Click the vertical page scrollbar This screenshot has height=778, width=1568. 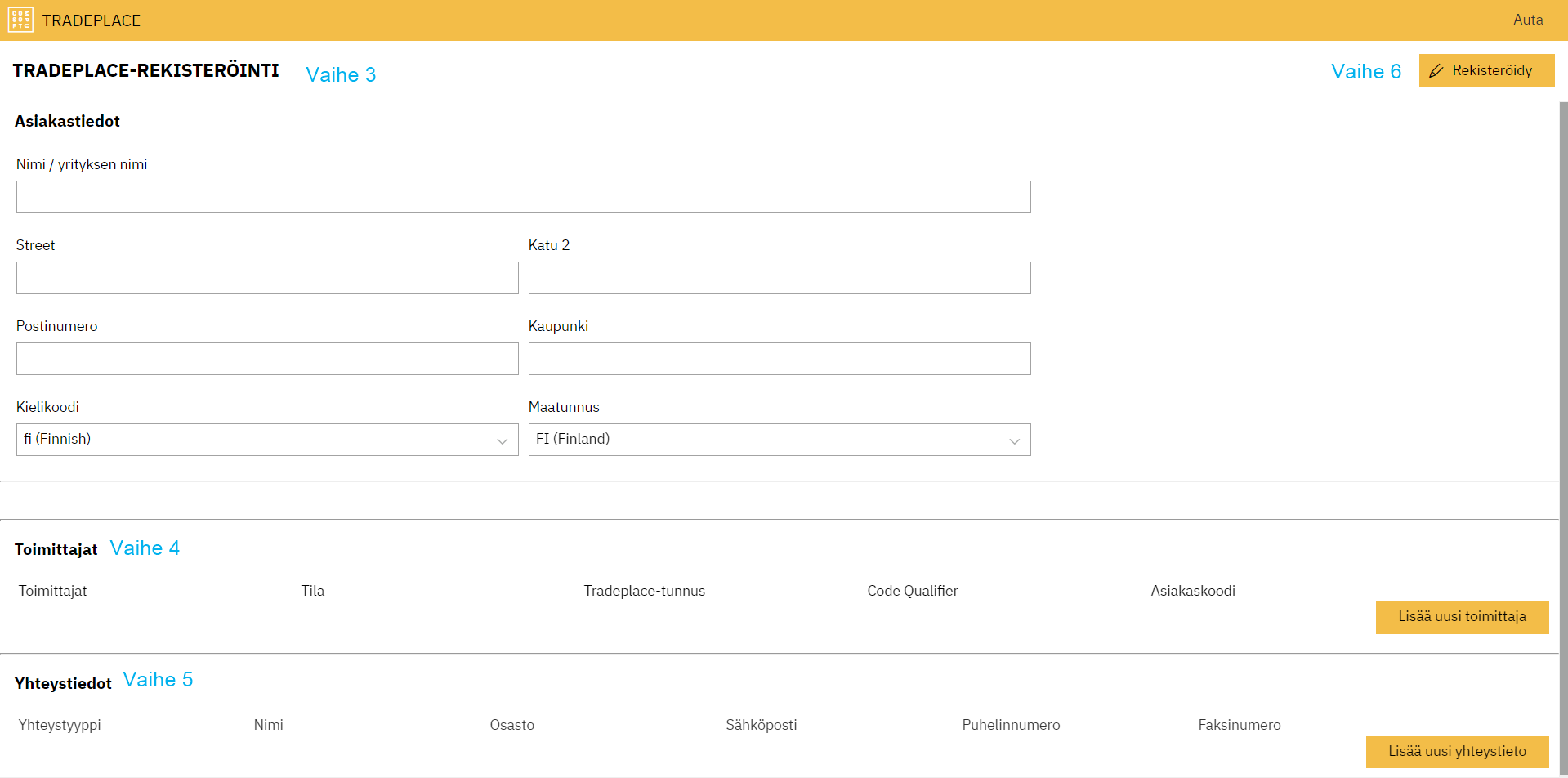(1563, 409)
